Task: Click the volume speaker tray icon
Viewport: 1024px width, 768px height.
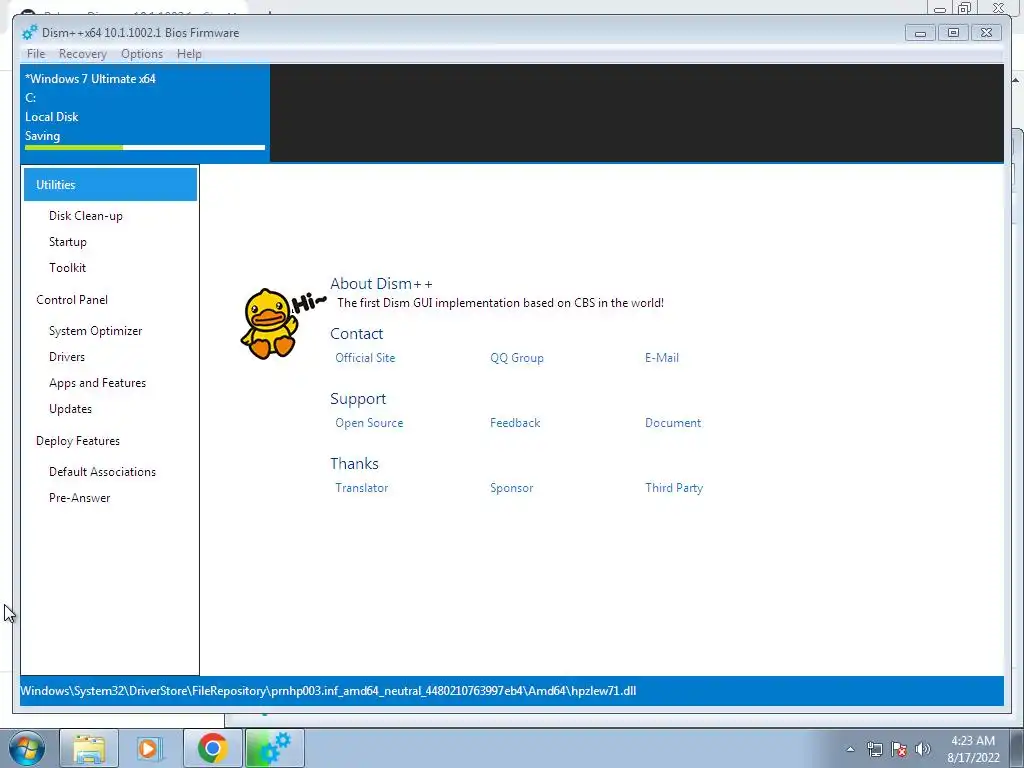Action: tap(922, 749)
